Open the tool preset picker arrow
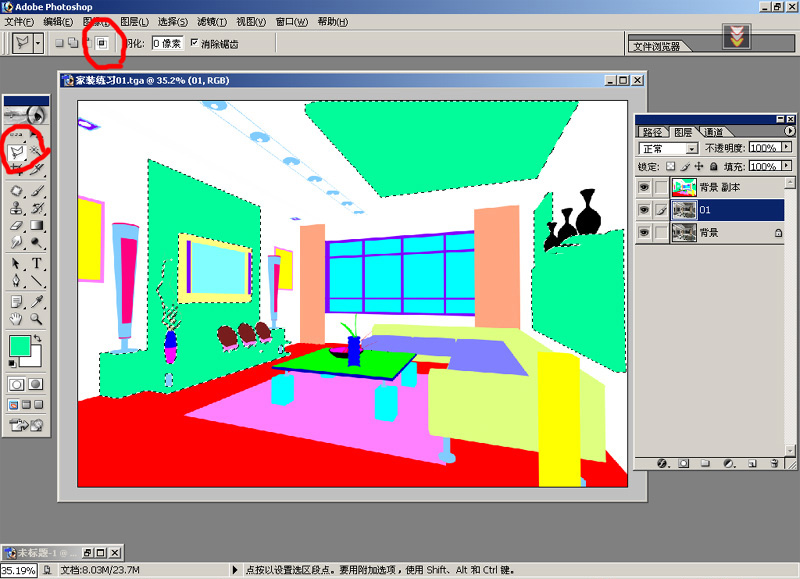800x579 pixels. 38,43
